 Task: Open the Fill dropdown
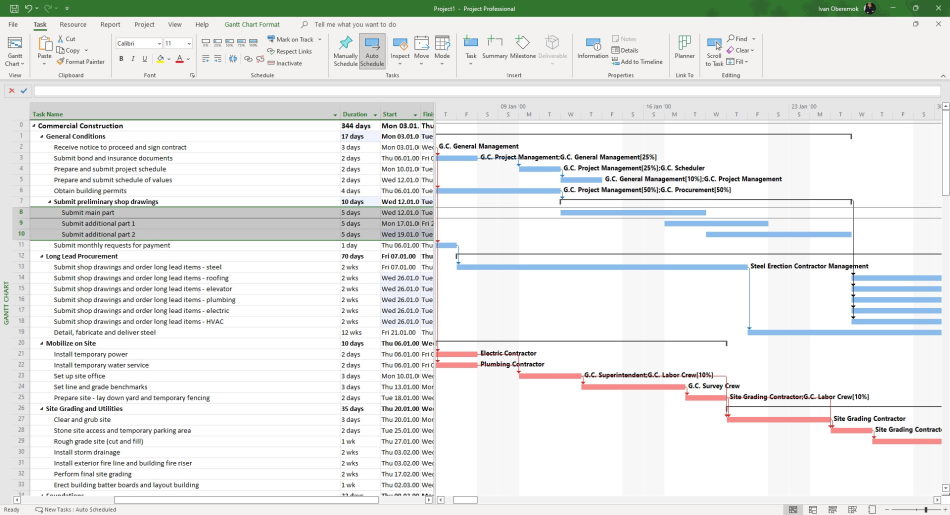click(746, 62)
